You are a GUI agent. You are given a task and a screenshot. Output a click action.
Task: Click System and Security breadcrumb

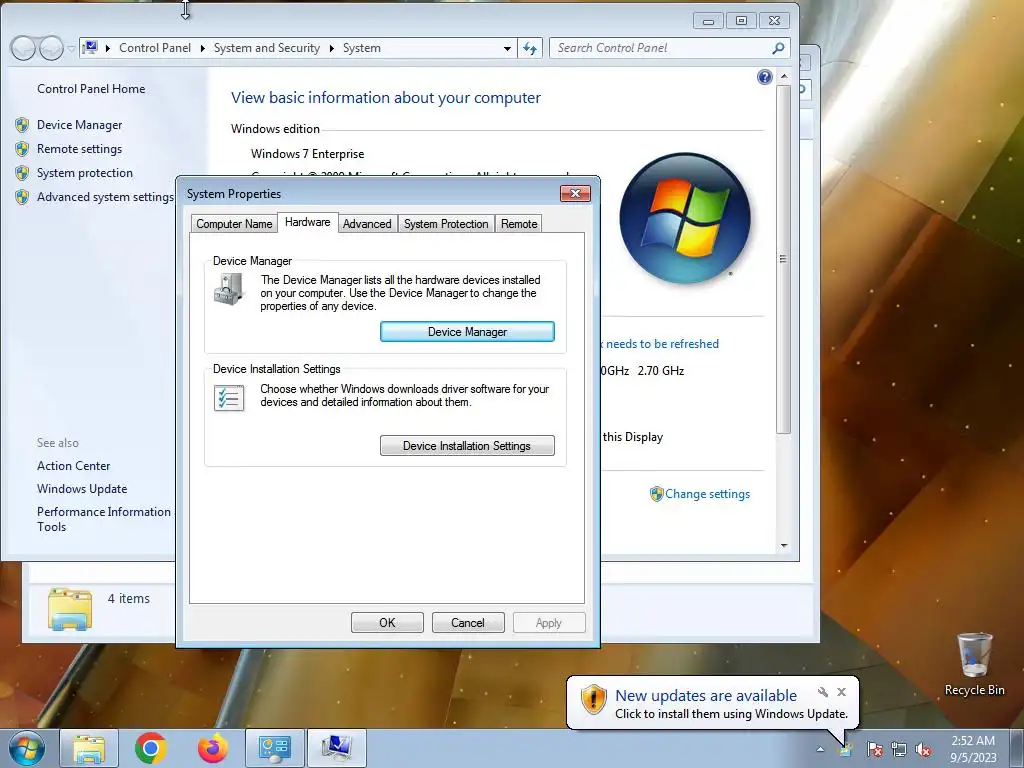tap(267, 48)
